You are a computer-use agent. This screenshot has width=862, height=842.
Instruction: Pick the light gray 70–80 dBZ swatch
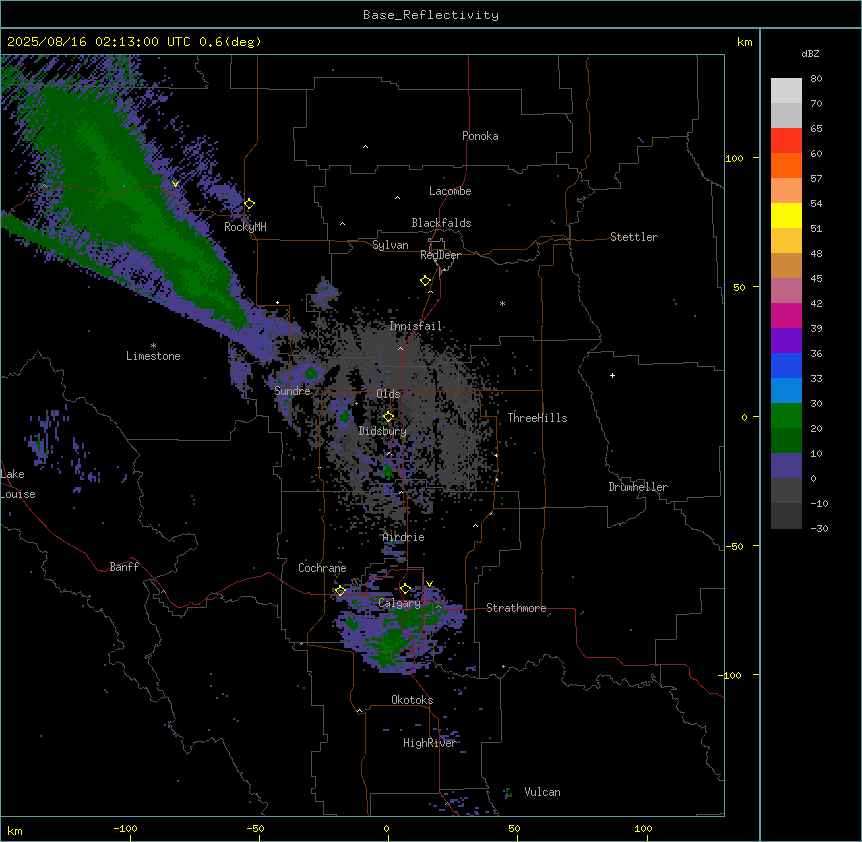[786, 91]
